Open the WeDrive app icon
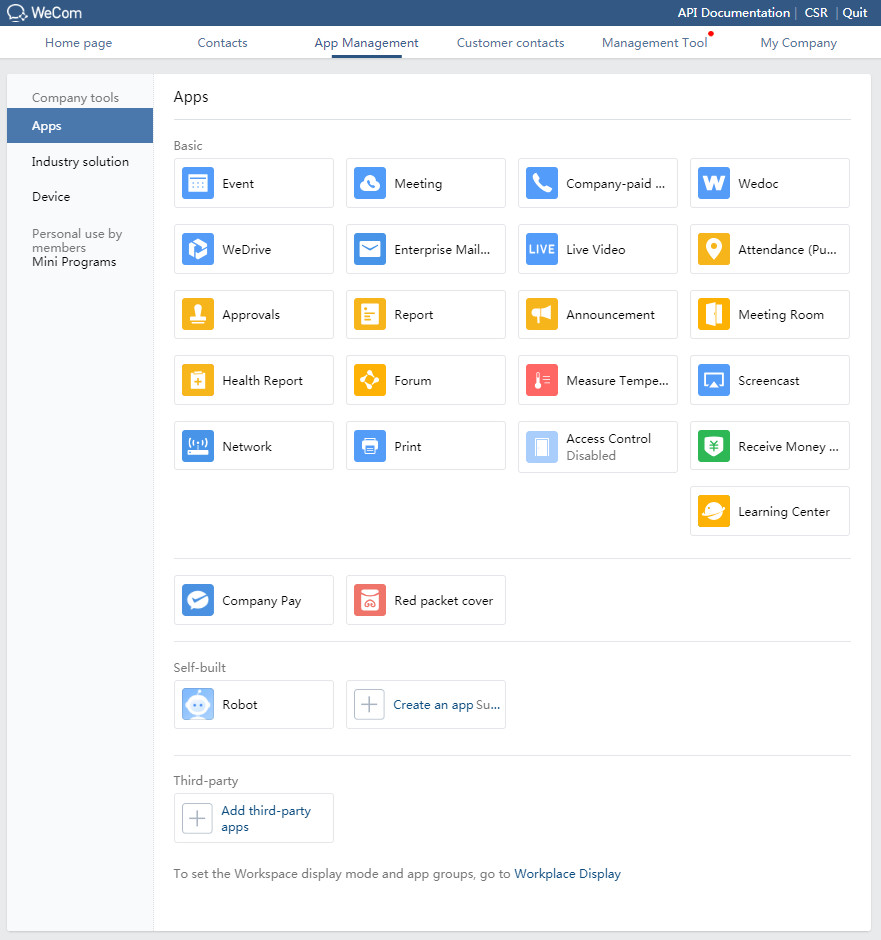 tap(198, 249)
